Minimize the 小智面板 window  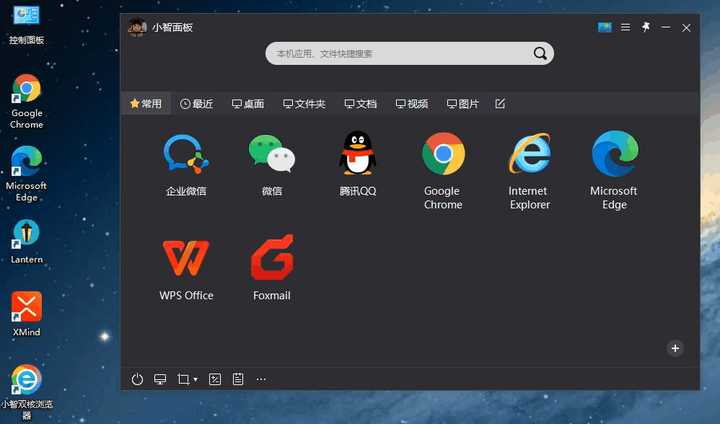coord(666,28)
